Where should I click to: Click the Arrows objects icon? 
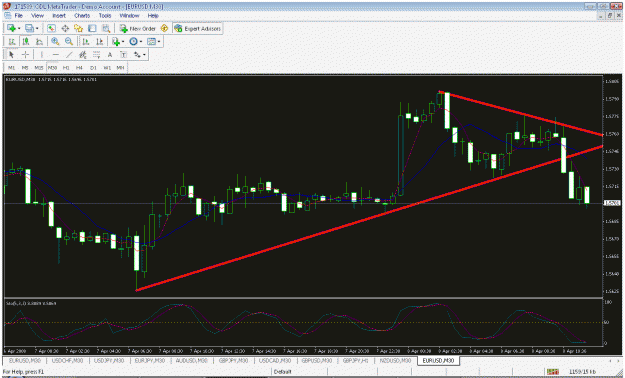tap(137, 55)
